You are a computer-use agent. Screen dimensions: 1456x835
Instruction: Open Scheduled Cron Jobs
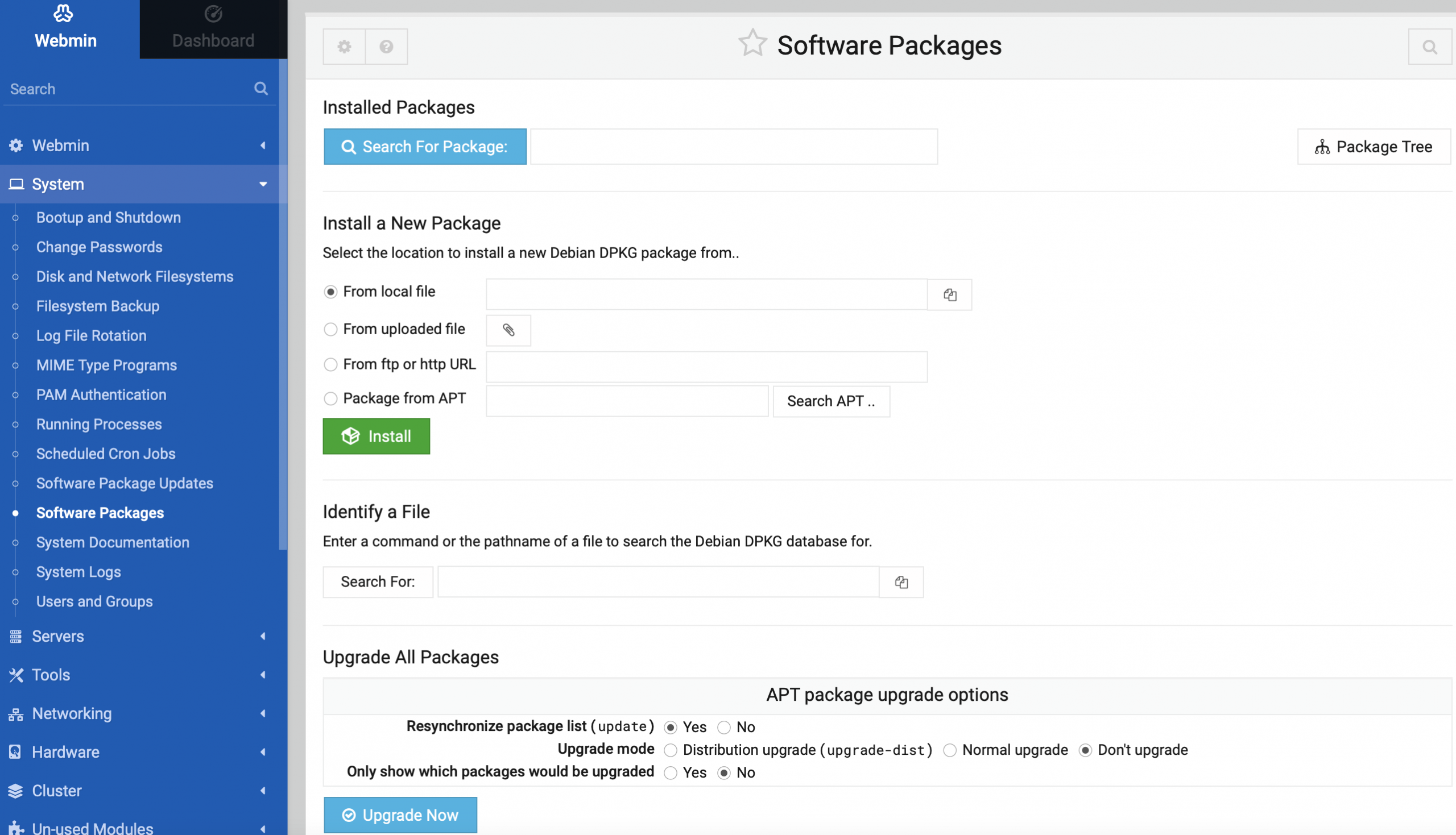pyautogui.click(x=106, y=454)
